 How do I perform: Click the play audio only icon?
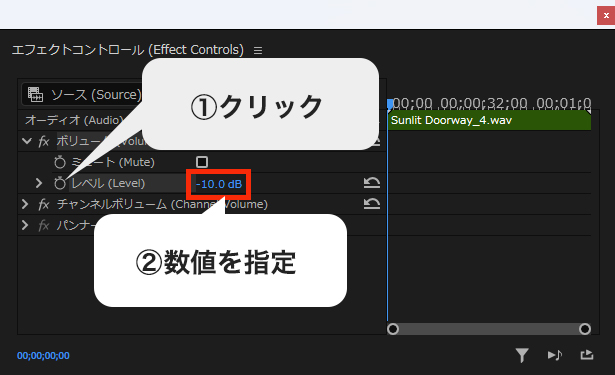[x=555, y=355]
